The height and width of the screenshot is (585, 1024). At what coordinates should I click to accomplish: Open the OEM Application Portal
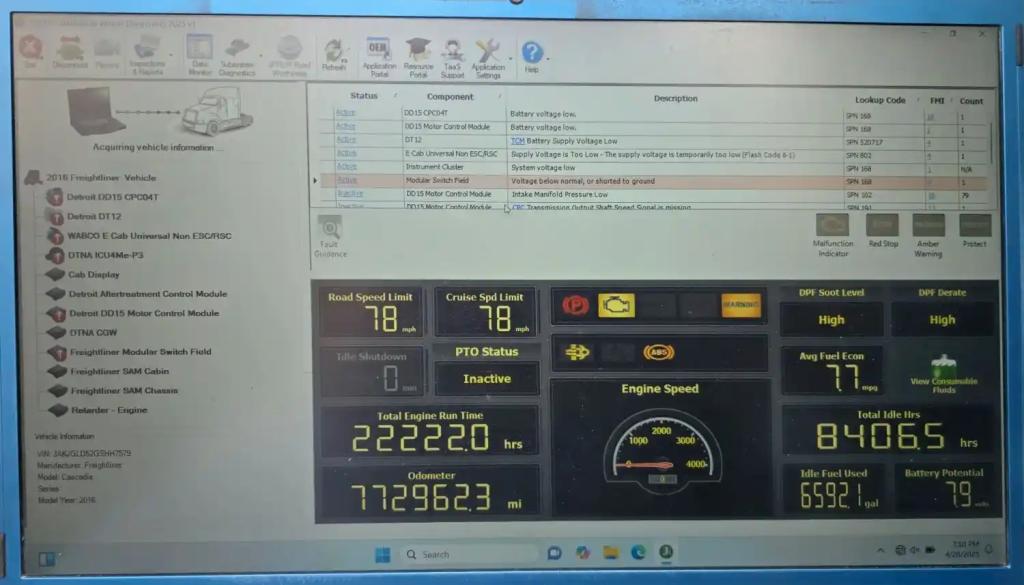coord(379,54)
